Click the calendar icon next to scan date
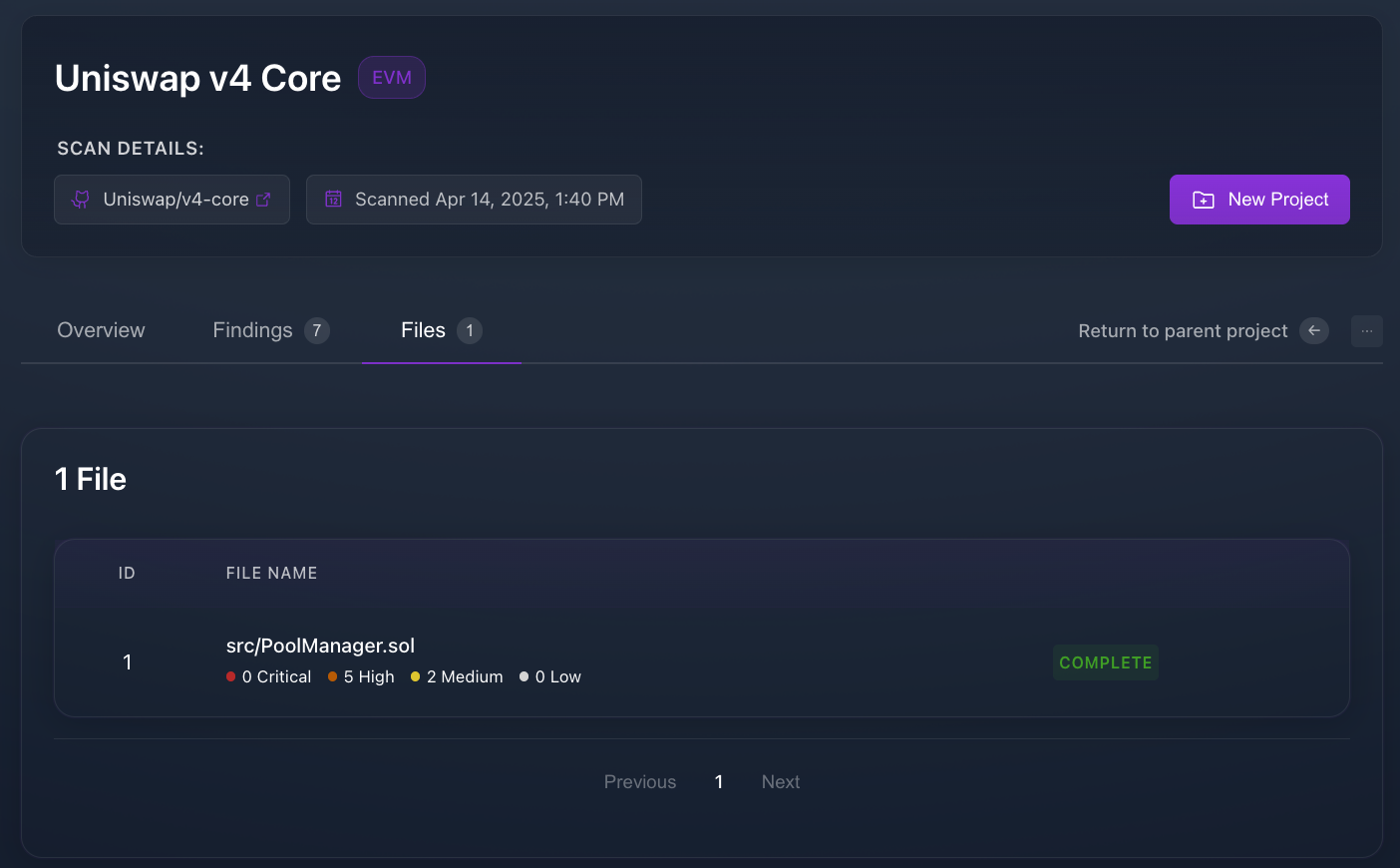Viewport: 1400px width, 868px height. point(334,200)
